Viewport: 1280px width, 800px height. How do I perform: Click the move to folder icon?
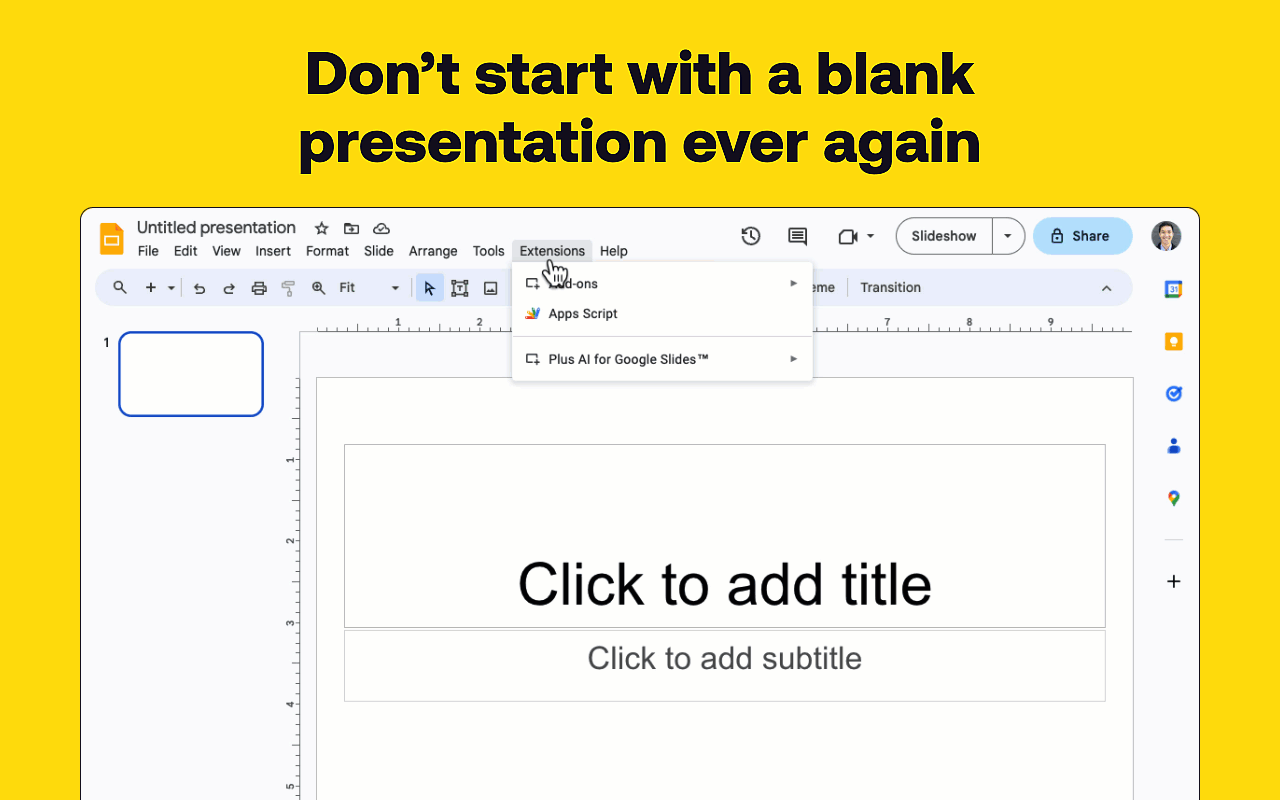[351, 228]
